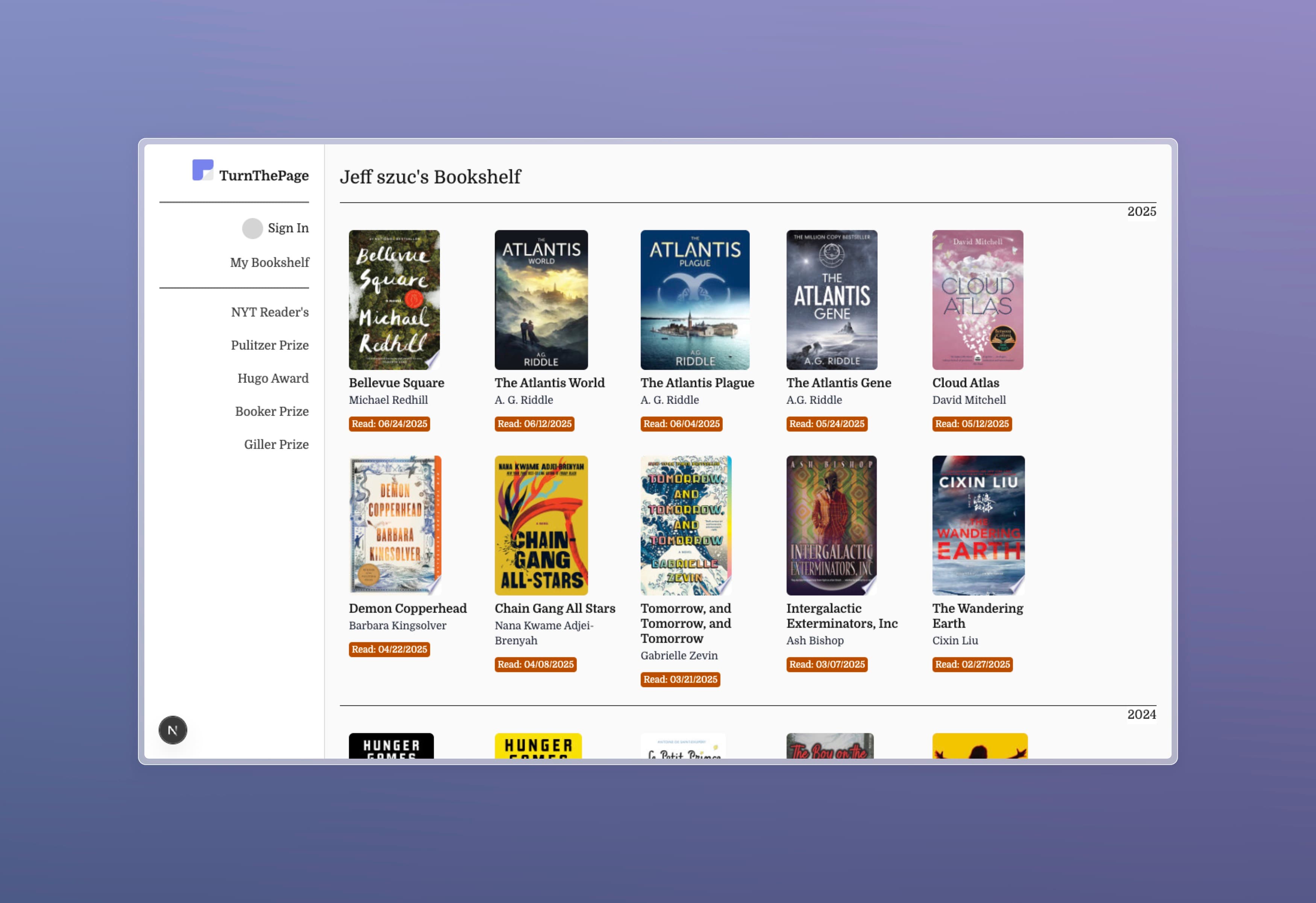1316x903 pixels.
Task: Click author name Barbara Kingsolver
Action: point(397,625)
